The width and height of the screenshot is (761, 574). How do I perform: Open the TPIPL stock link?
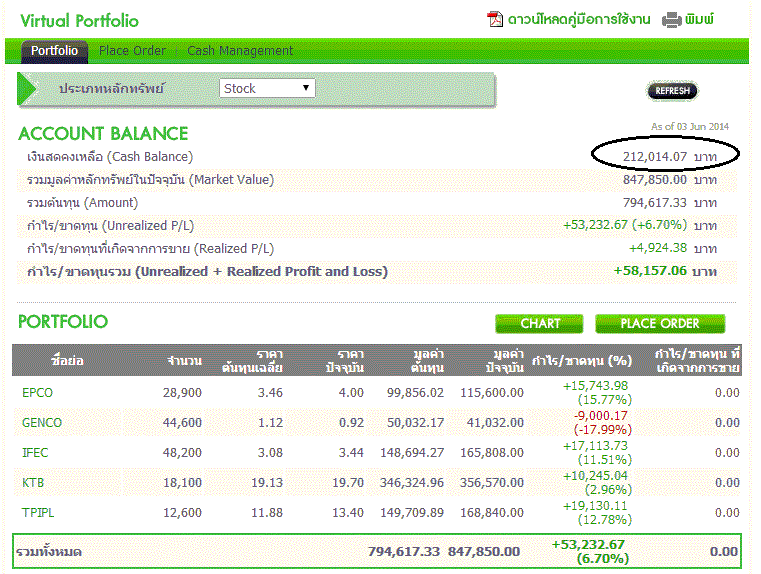pyautogui.click(x=38, y=513)
